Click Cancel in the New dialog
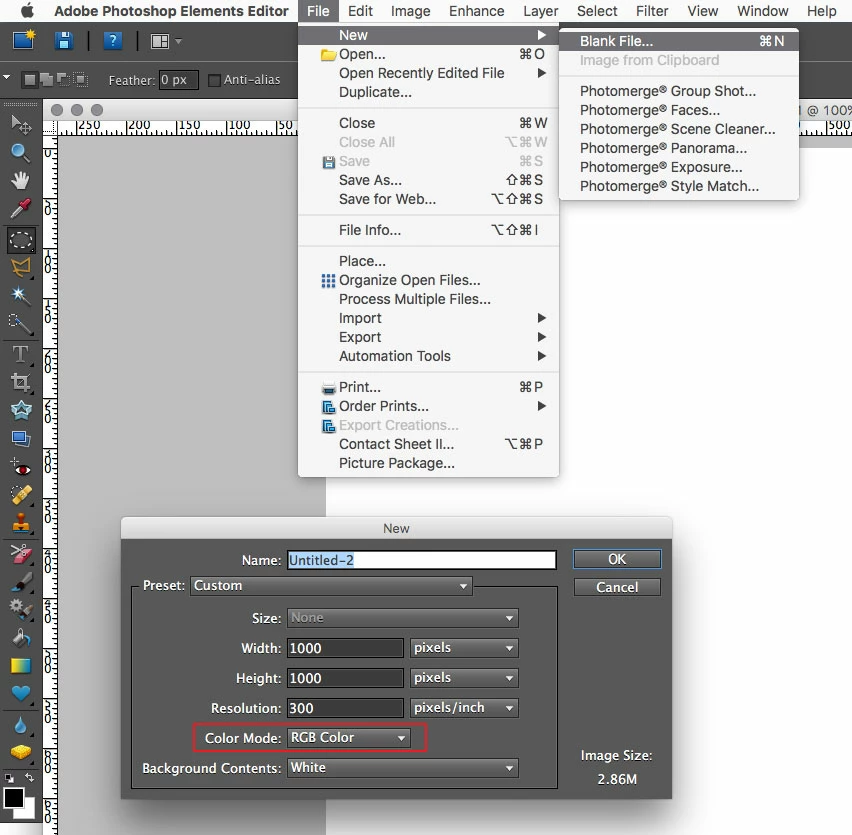This screenshot has width=852, height=835. coord(617,587)
